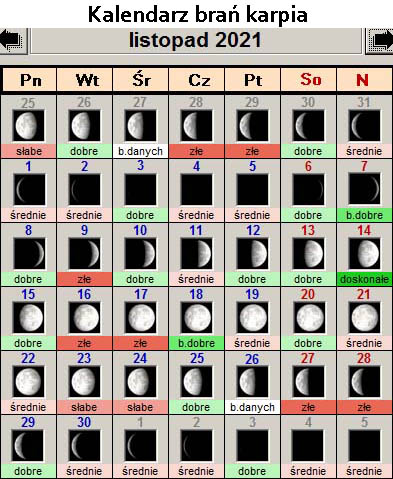
Task: Go to previous month with left arrow
Action: 13,41
